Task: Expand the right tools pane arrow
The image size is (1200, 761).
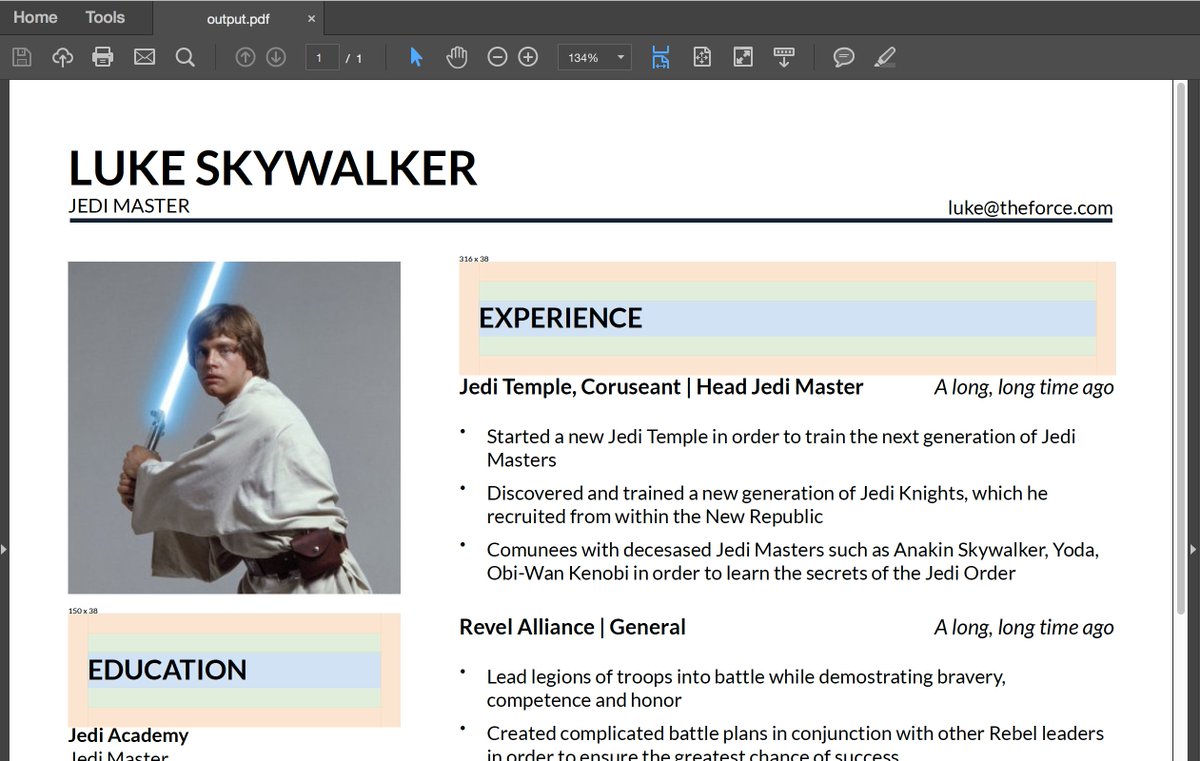Action: [x=1192, y=549]
